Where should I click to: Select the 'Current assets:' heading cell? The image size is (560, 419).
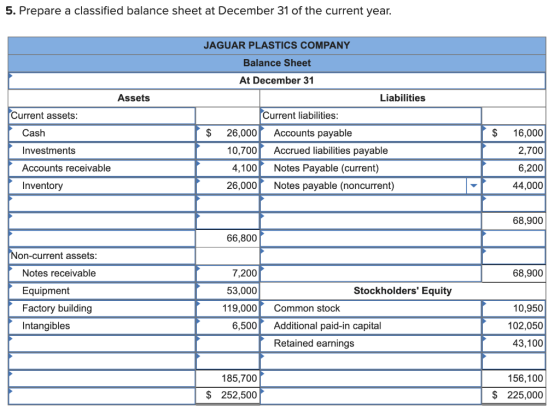(x=102, y=116)
